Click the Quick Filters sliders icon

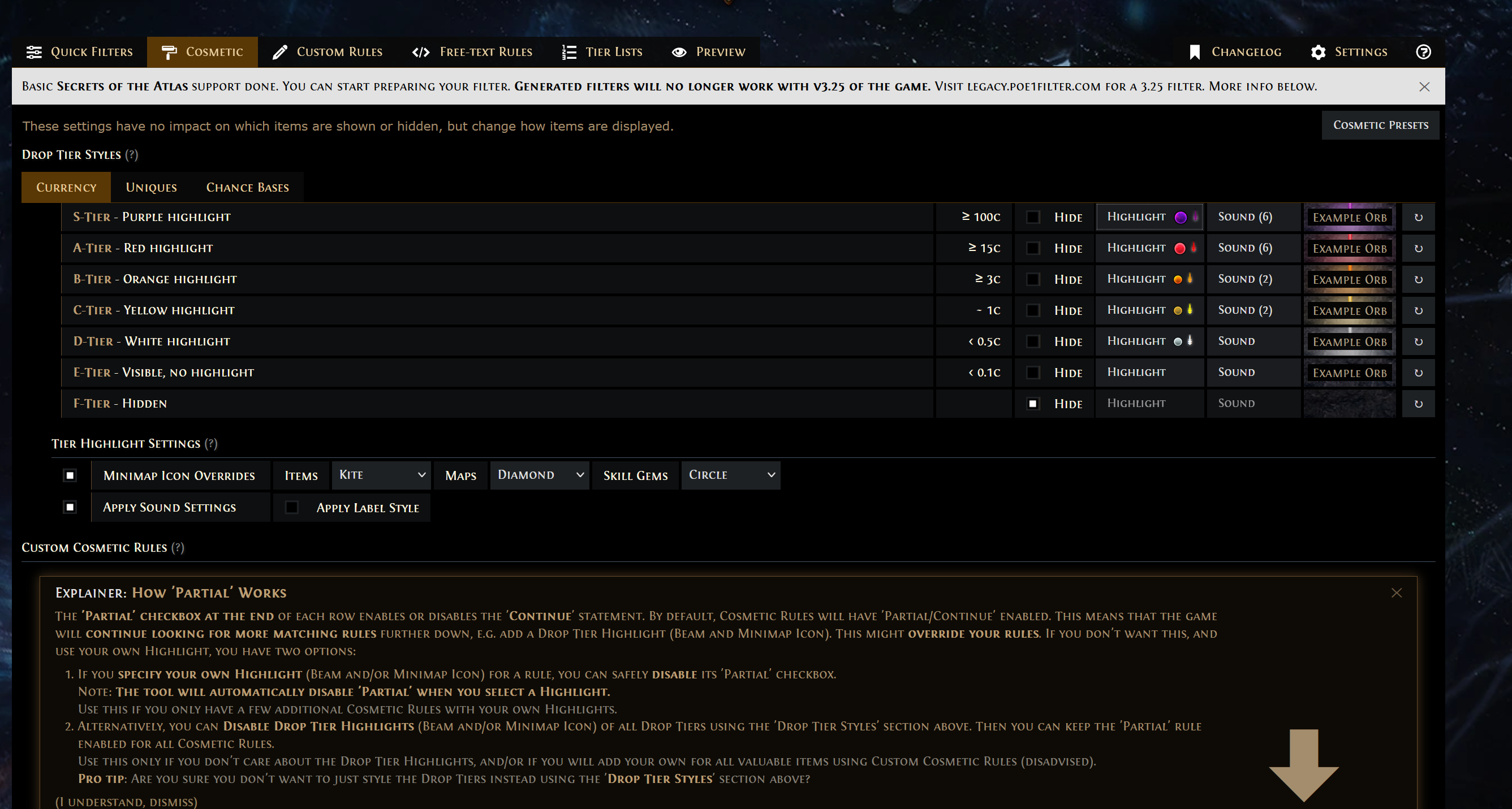pos(34,52)
